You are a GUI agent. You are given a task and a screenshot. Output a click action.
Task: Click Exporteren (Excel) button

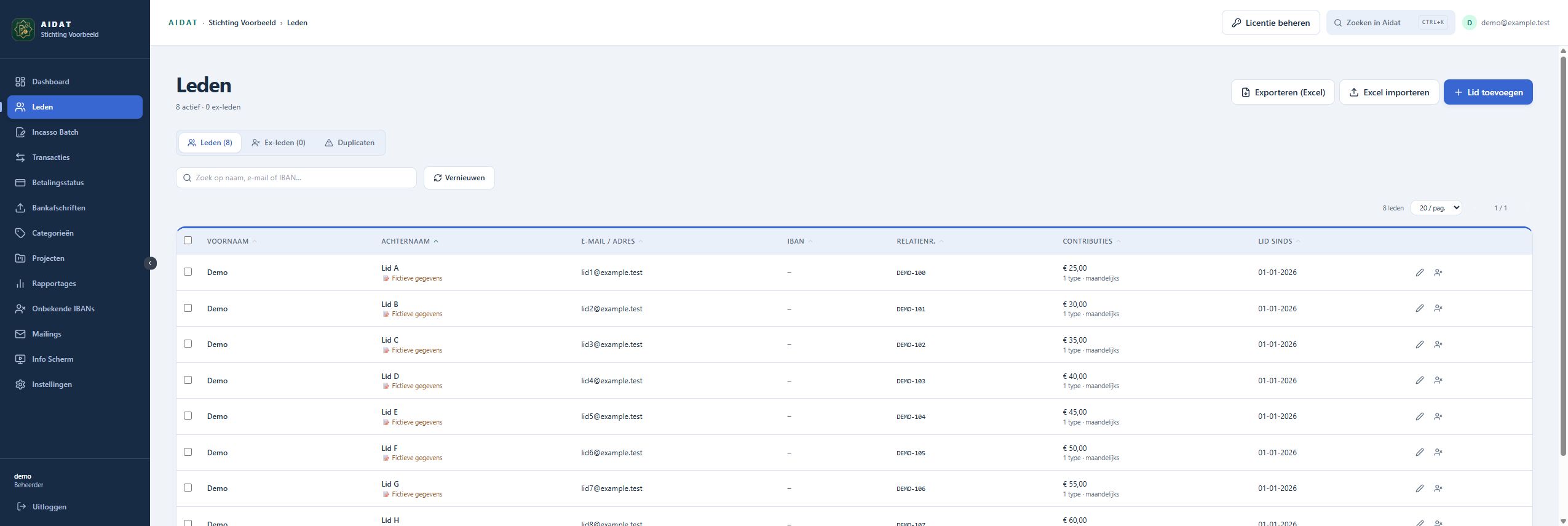[1283, 92]
